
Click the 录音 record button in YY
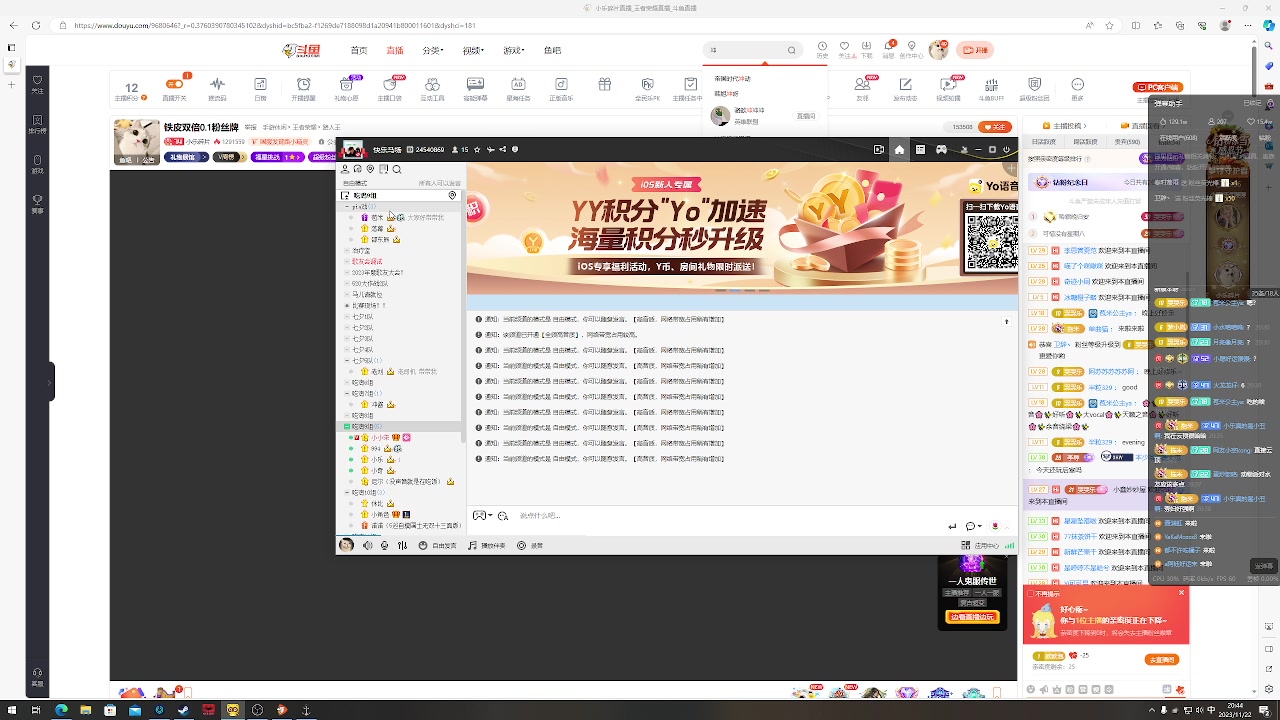530,546
